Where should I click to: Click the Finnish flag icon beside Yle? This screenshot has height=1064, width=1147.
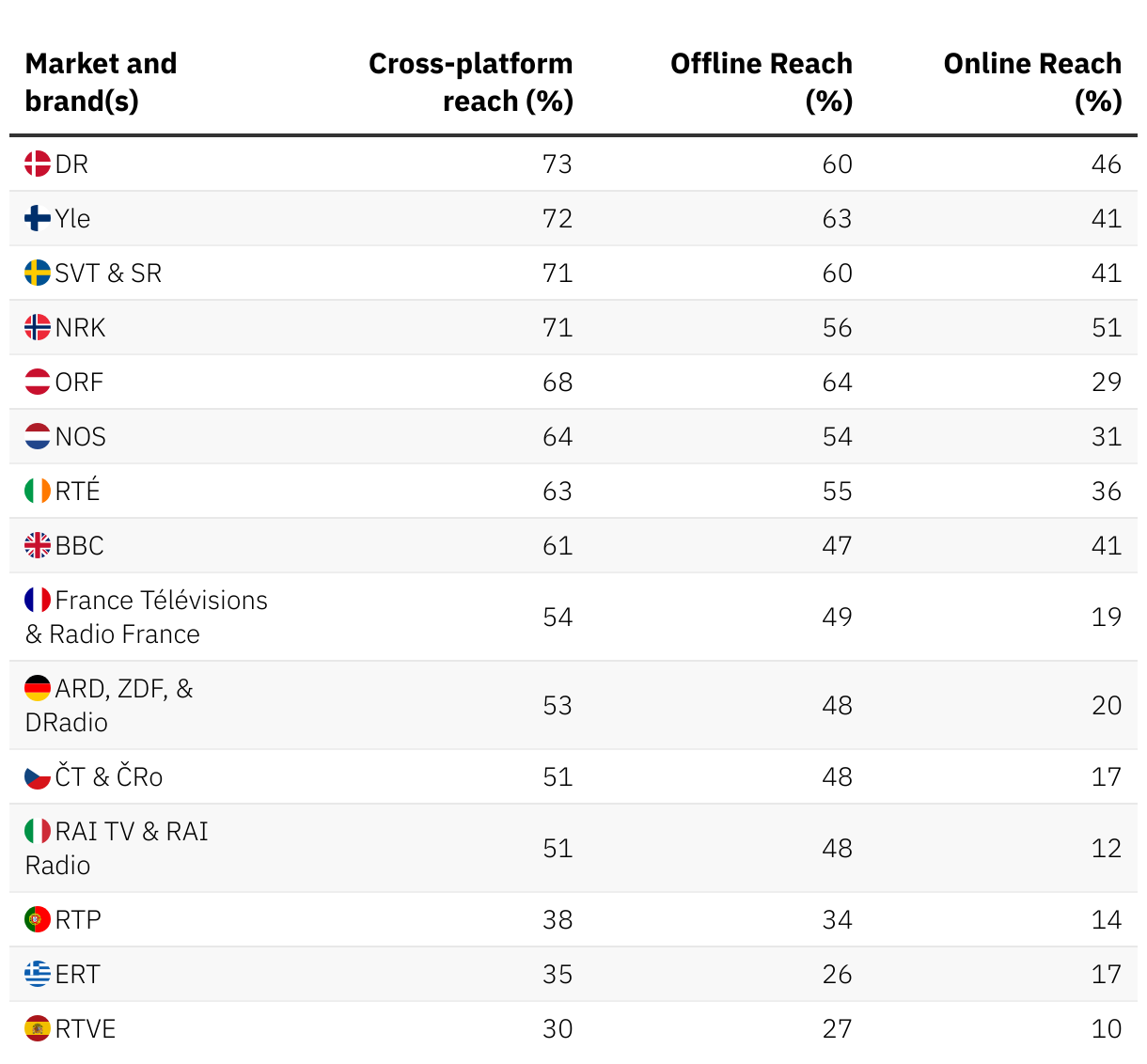click(38, 219)
